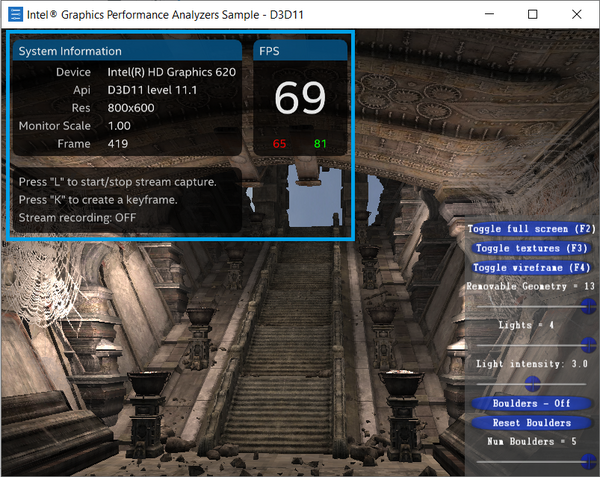
Task: Toggle wireframe (F4) rendering
Action: click(533, 267)
